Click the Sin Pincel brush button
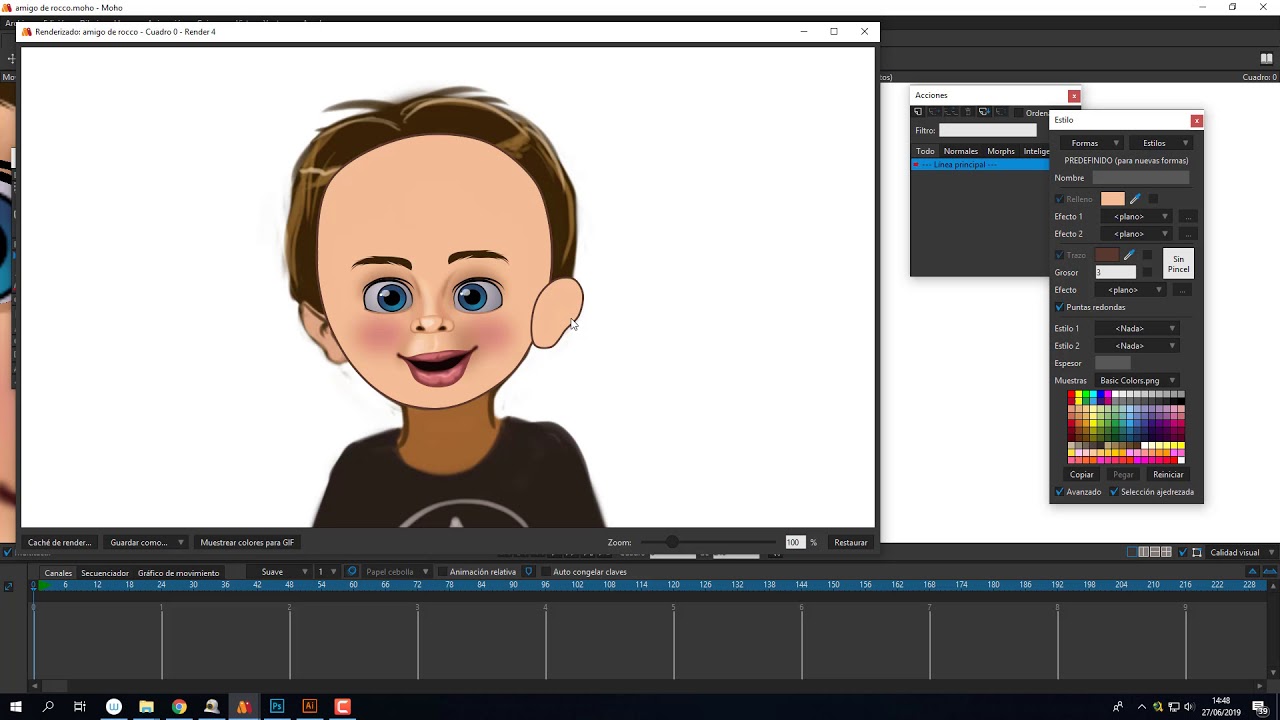 click(1179, 264)
